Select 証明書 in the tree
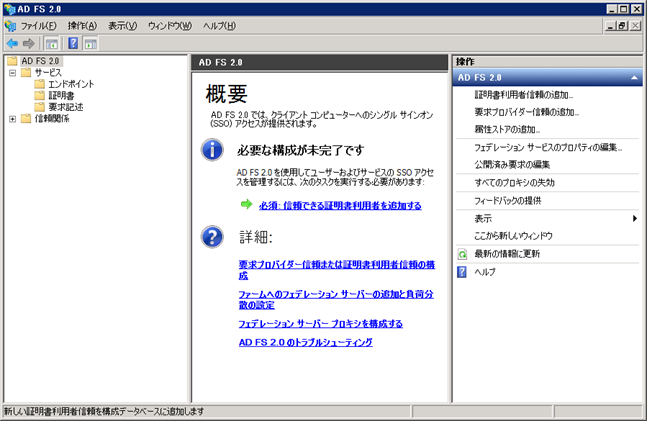Screen dimensions: 647x421 (x=61, y=96)
